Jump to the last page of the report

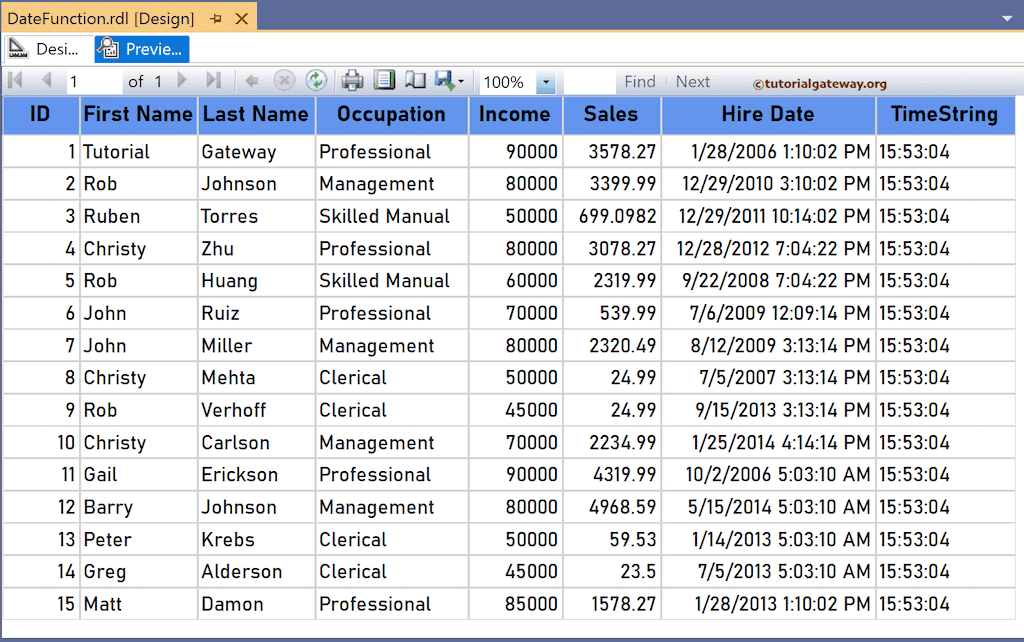(215, 82)
